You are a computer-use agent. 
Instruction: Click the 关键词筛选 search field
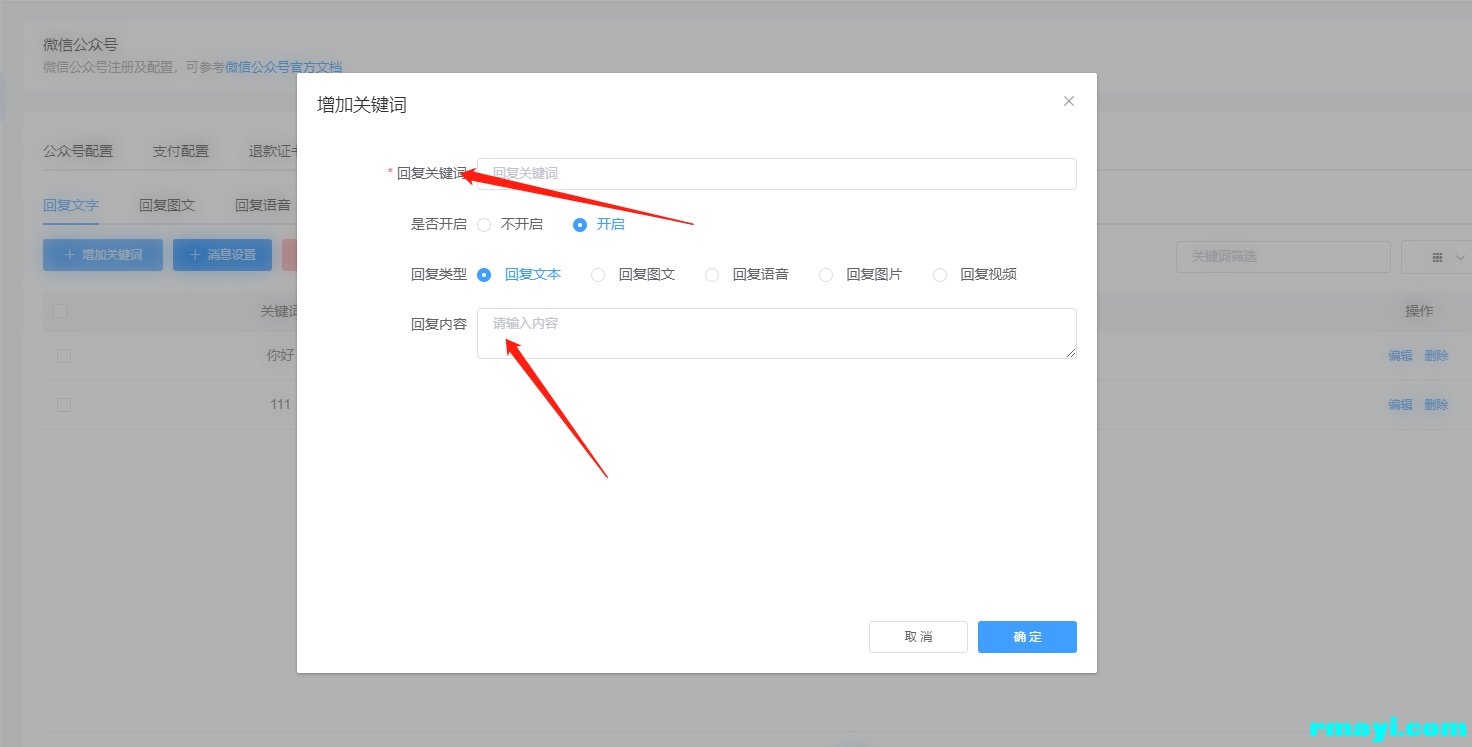click(1283, 257)
